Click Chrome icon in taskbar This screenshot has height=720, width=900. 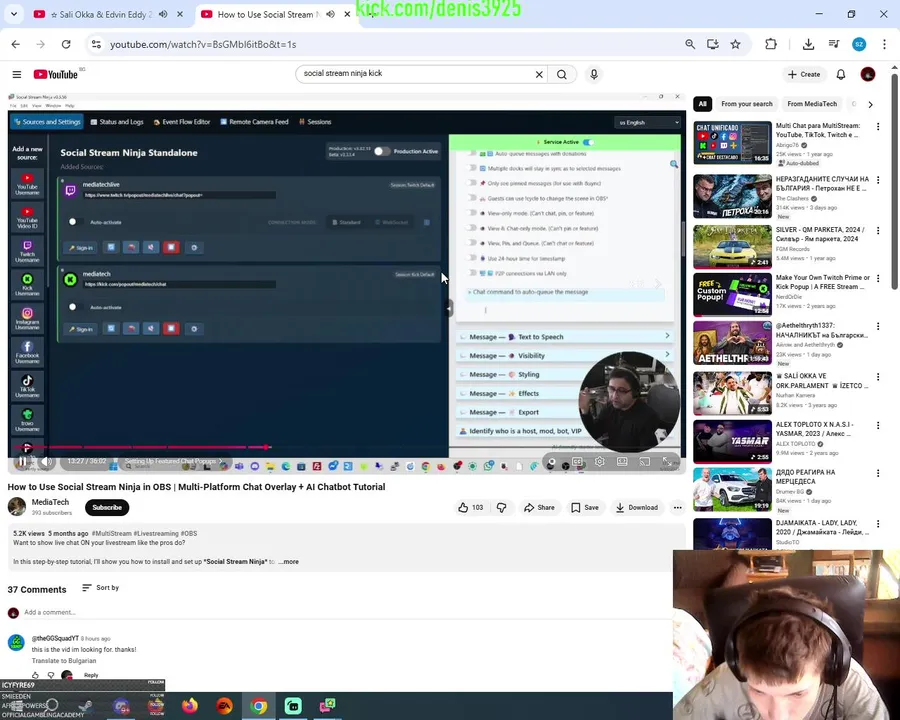click(259, 706)
